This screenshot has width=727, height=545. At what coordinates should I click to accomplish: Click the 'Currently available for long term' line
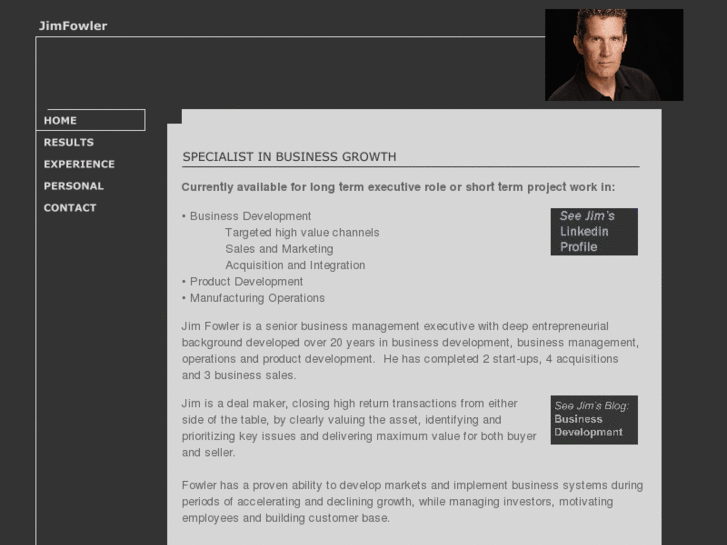398,187
